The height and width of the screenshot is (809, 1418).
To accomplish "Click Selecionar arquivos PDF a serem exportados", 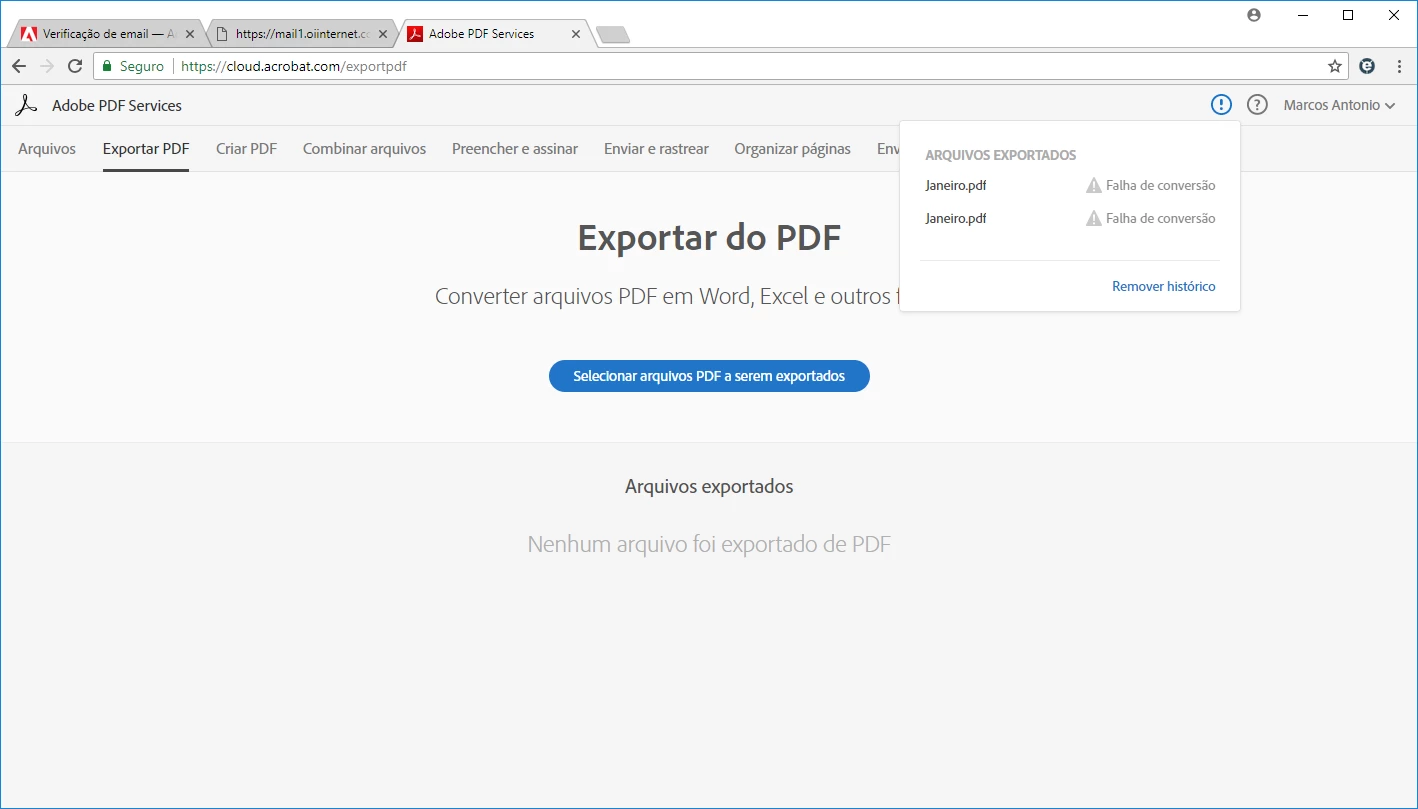I will pos(709,376).
